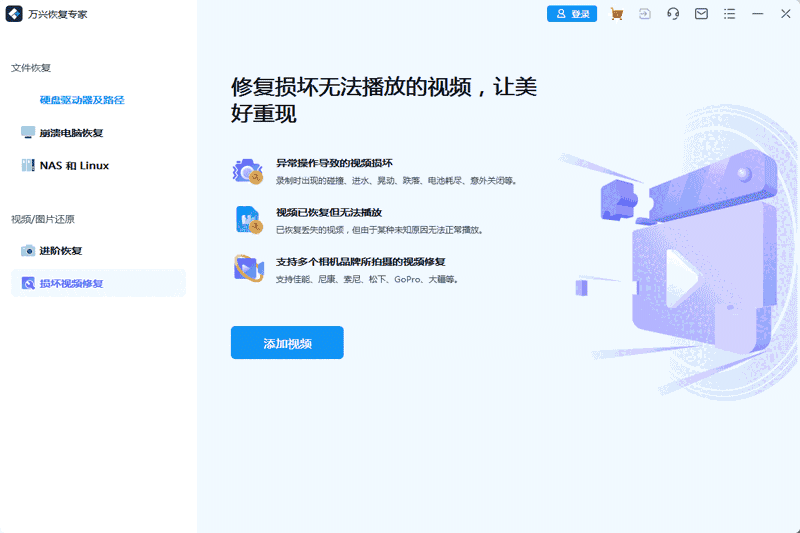Click the camcorder icon beside 支持多个相机品牌

pyautogui.click(x=248, y=269)
